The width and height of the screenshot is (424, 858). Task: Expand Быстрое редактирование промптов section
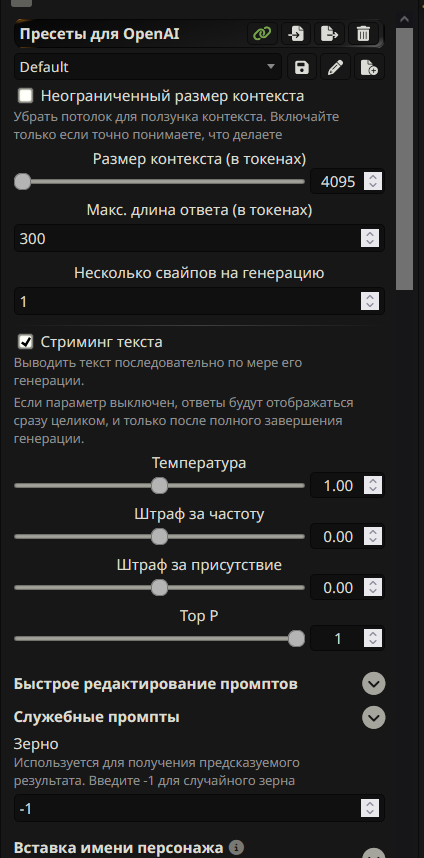click(x=374, y=684)
